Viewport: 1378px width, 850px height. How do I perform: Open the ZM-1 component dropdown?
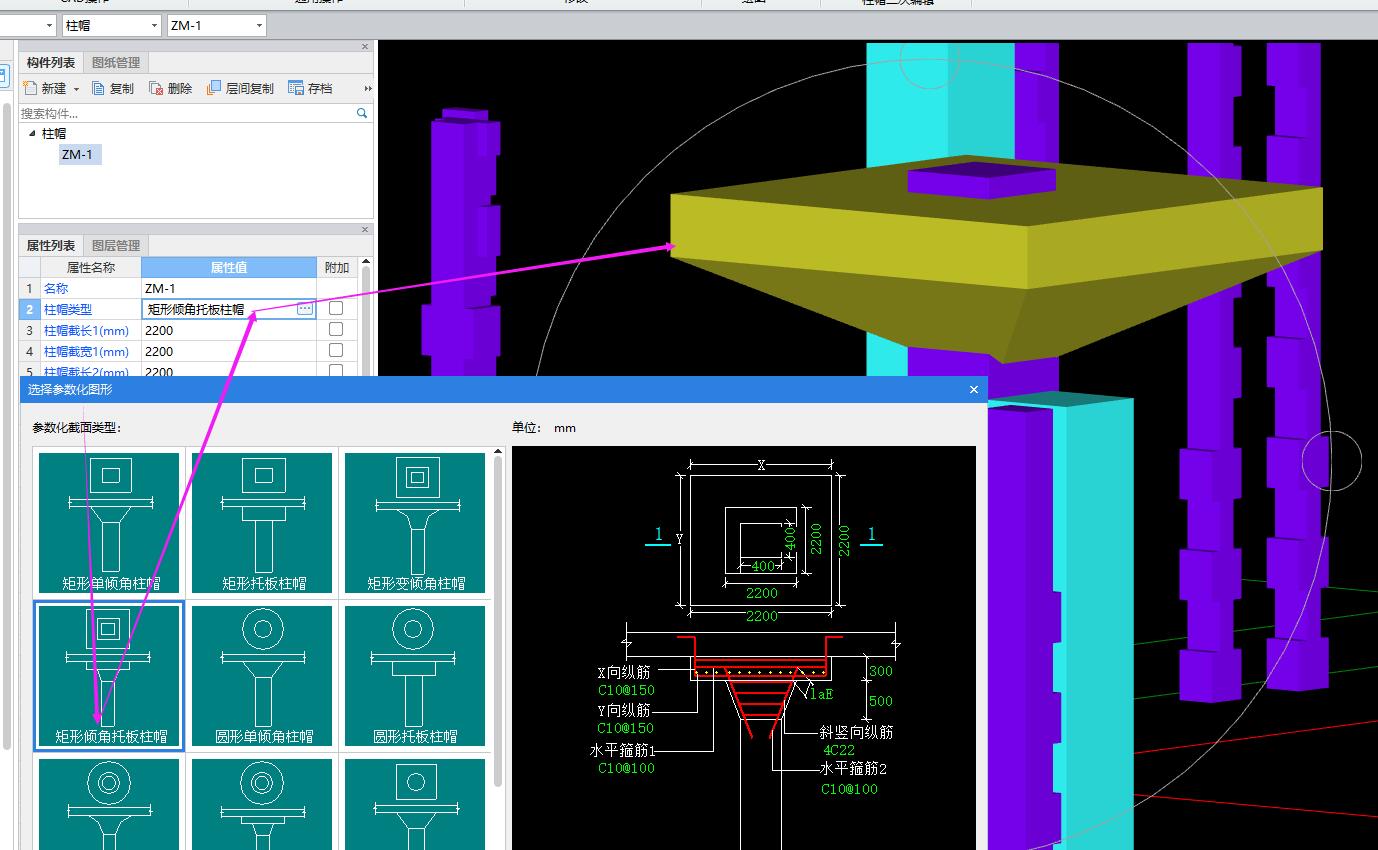(x=260, y=25)
